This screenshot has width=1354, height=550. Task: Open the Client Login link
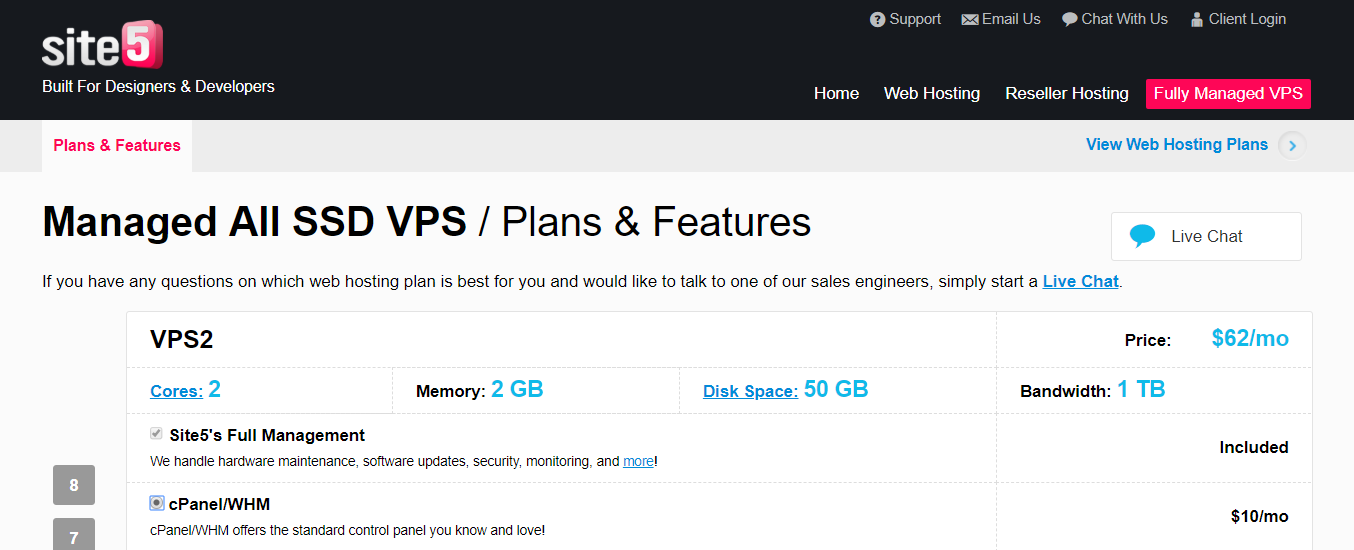[x=1247, y=19]
